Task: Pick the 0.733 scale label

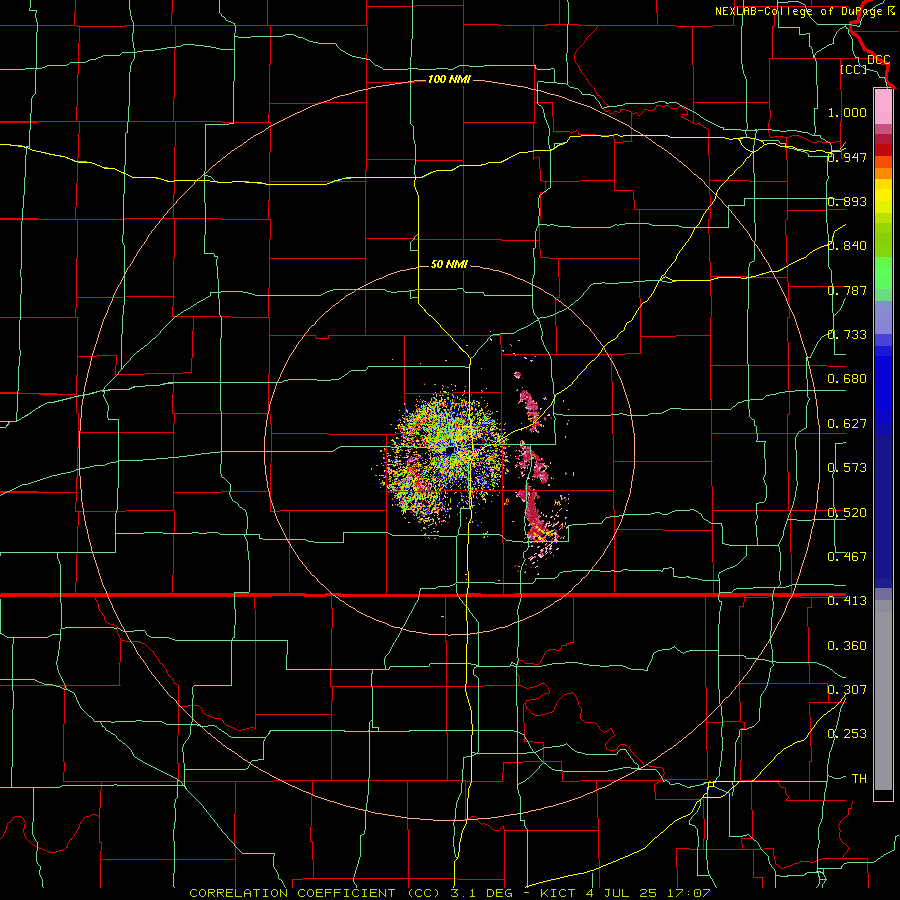Action: pos(847,335)
